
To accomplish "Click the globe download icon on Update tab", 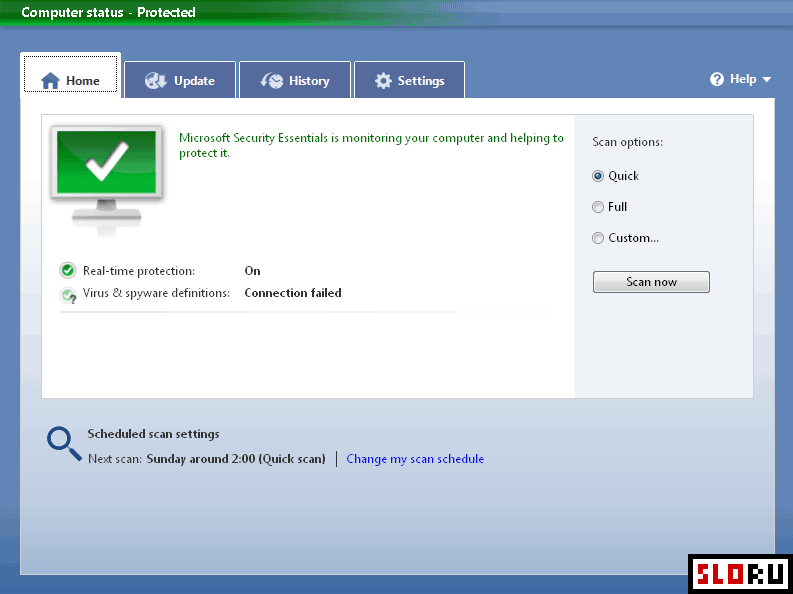I will tap(155, 80).
